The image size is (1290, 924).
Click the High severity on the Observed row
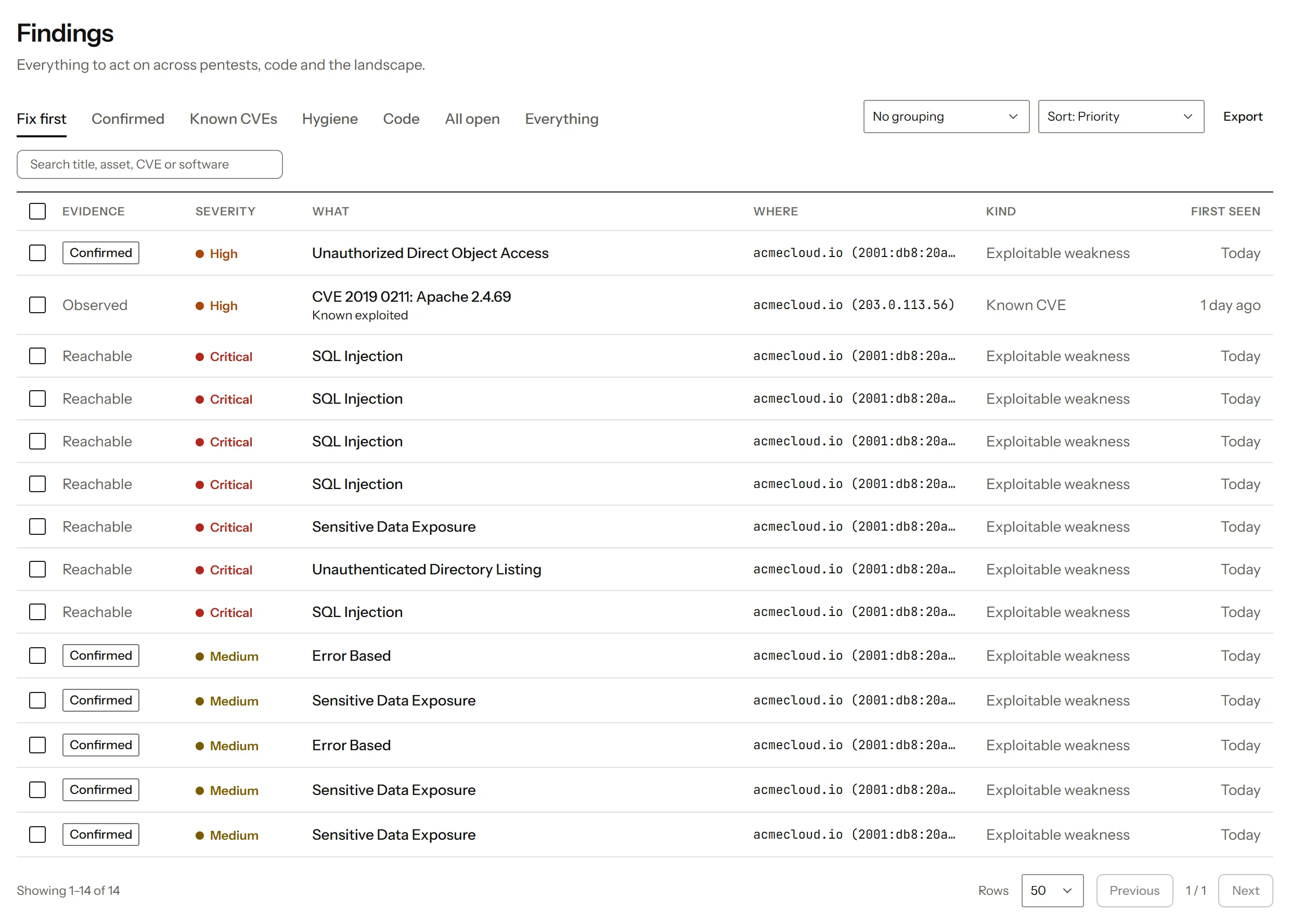click(216, 305)
